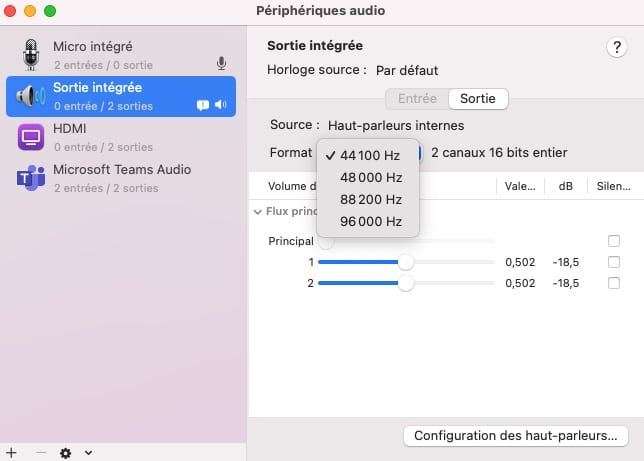
Task: Toggle the mute checkbox for channel 2
Action: point(614,283)
